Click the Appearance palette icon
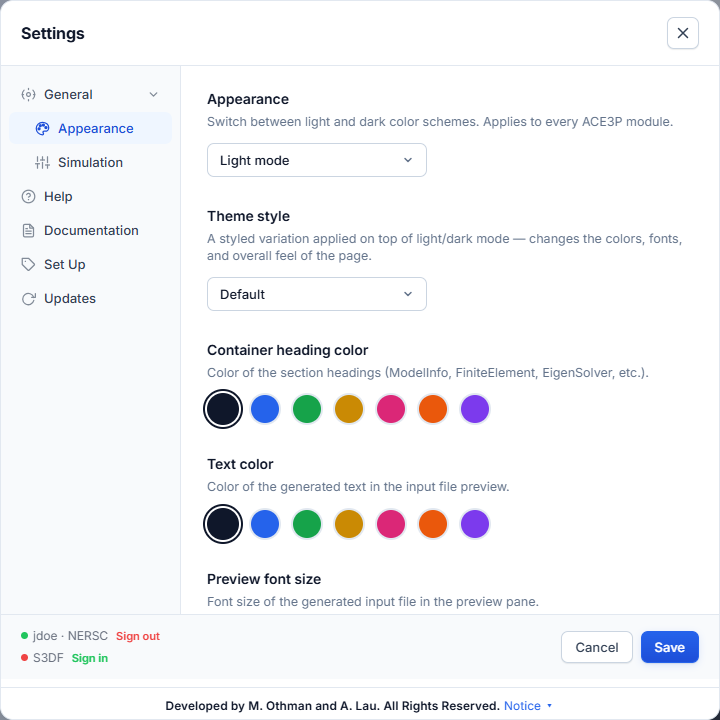720x720 pixels. pyautogui.click(x=42, y=129)
